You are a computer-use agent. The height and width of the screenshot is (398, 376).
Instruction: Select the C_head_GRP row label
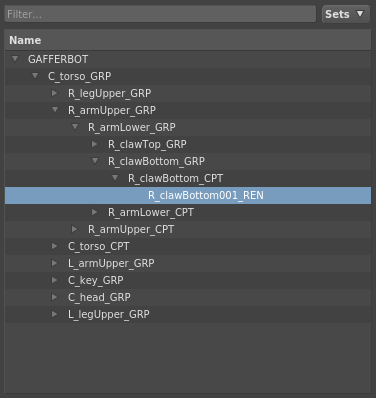(99, 297)
